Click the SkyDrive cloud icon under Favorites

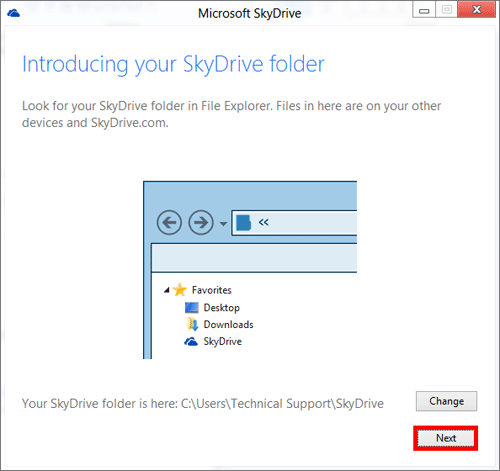(191, 341)
